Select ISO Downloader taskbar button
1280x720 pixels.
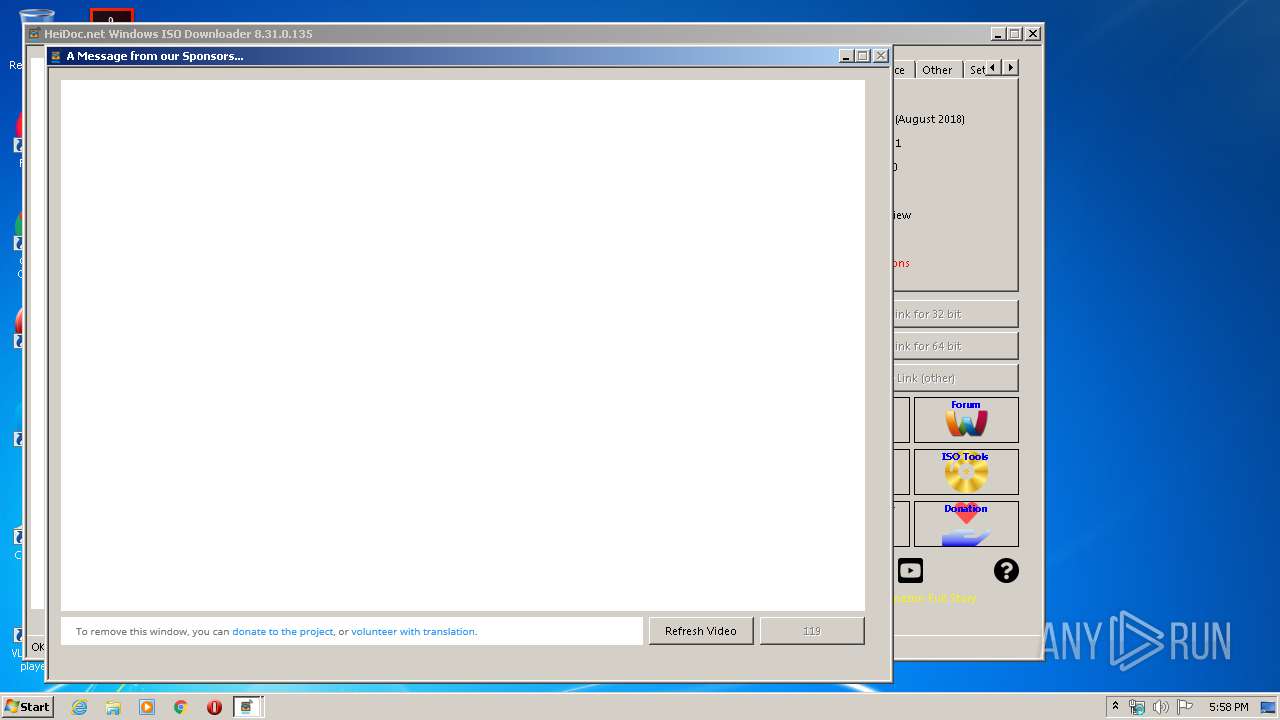[248, 707]
